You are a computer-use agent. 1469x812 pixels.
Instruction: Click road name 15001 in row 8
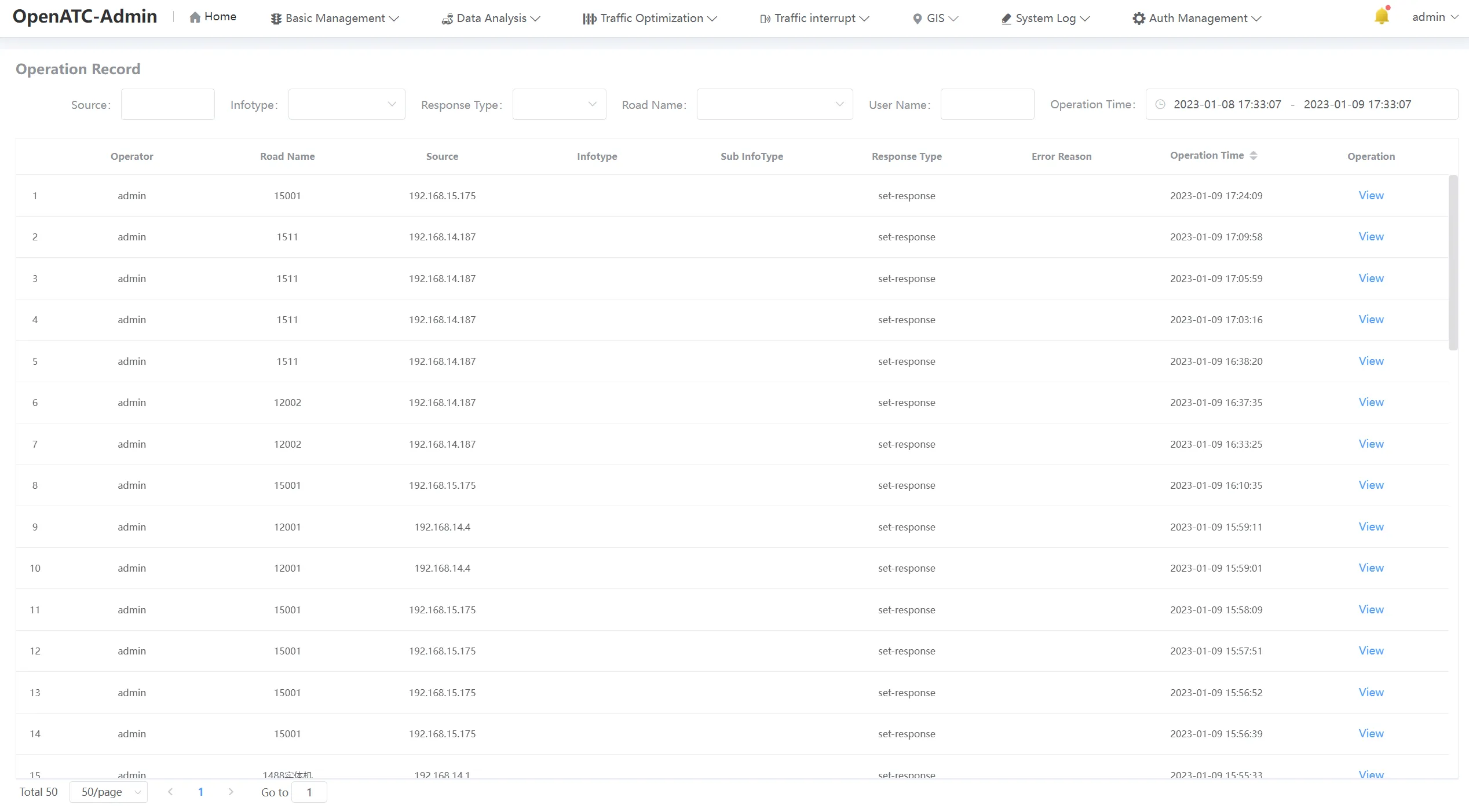click(287, 485)
